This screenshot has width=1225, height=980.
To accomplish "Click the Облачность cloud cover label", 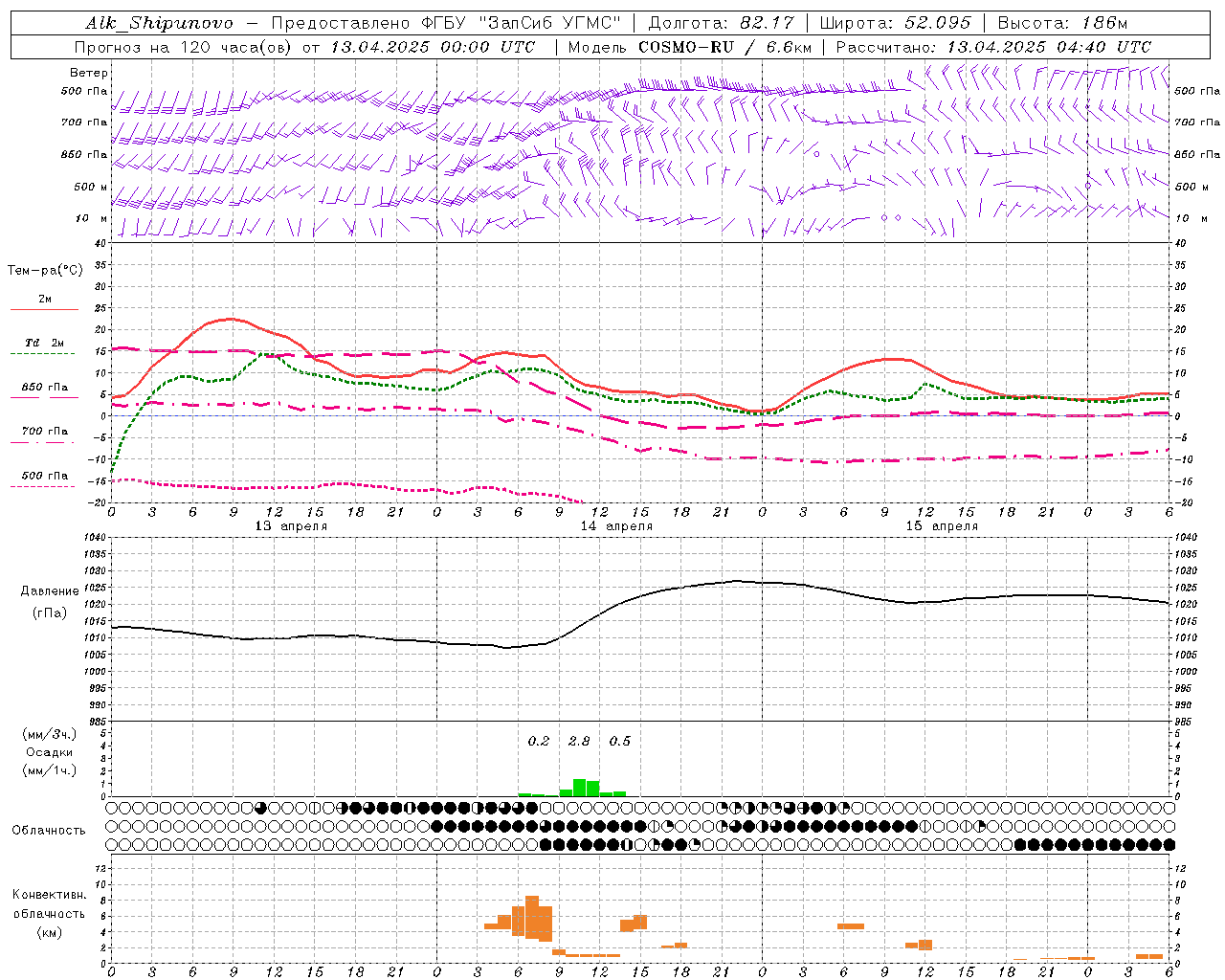I will pos(49,831).
